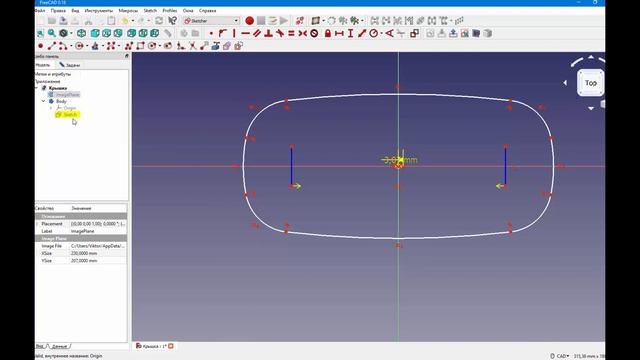Open the Sketch menu
The height and width of the screenshot is (360, 640).
pos(150,11)
